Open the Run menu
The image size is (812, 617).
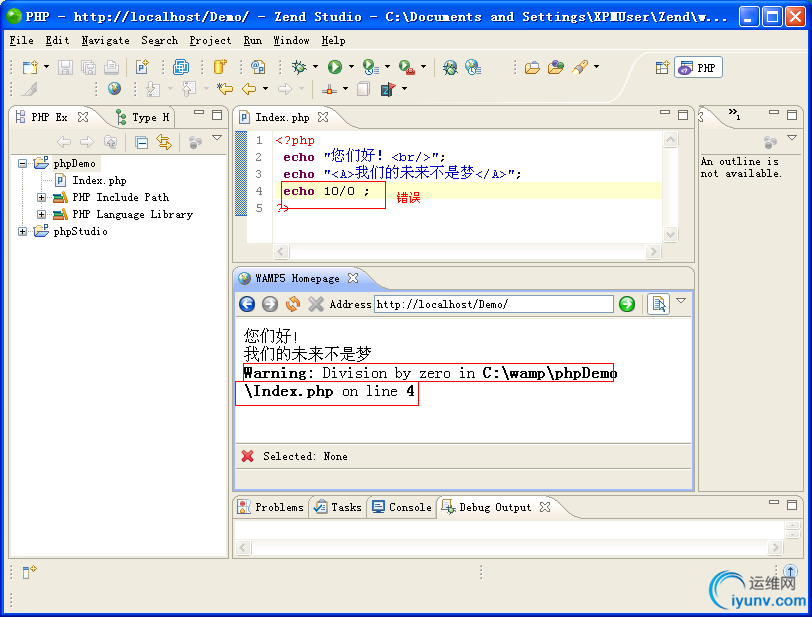(253, 40)
